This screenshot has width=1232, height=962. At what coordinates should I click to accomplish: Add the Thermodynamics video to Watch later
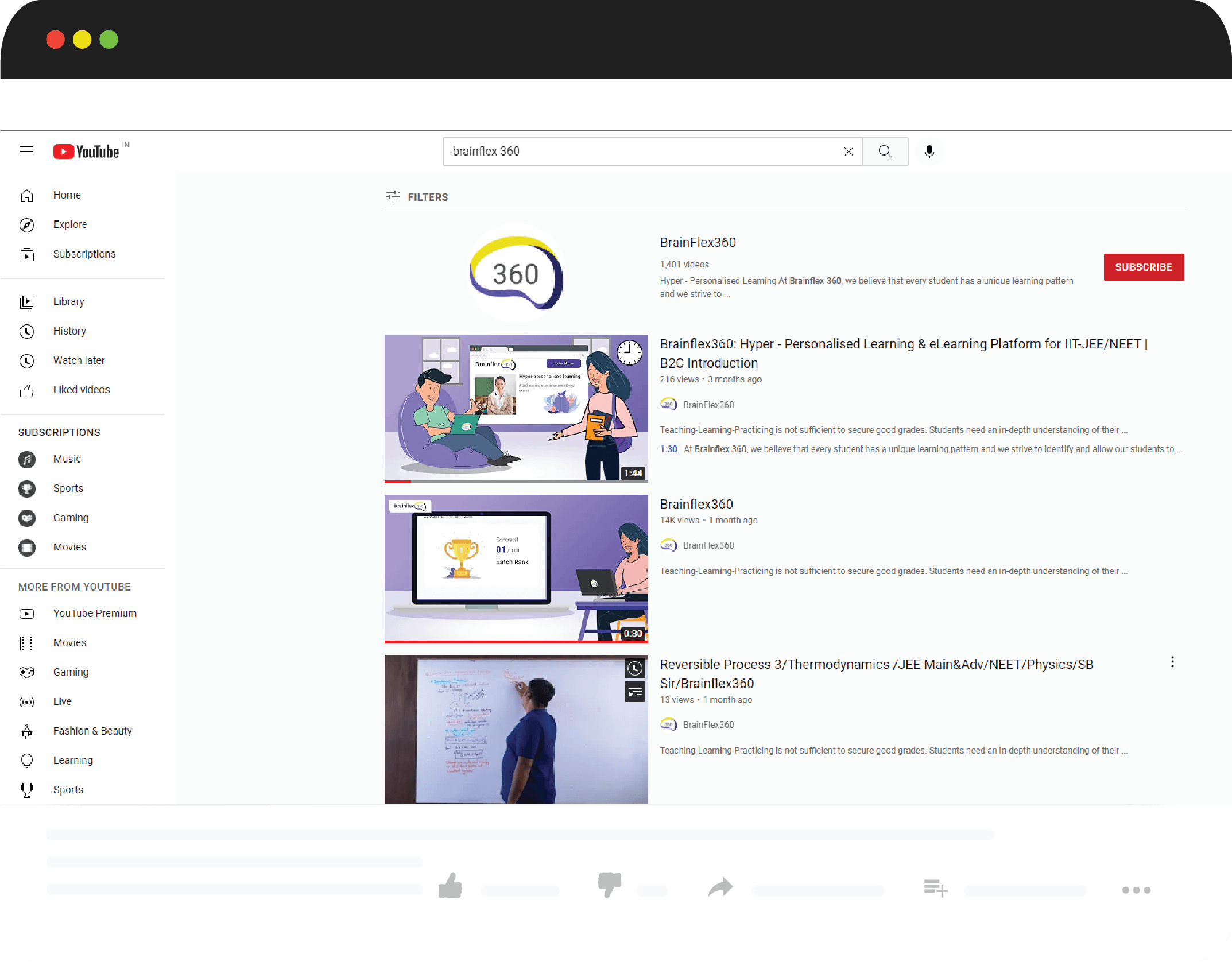[635, 668]
